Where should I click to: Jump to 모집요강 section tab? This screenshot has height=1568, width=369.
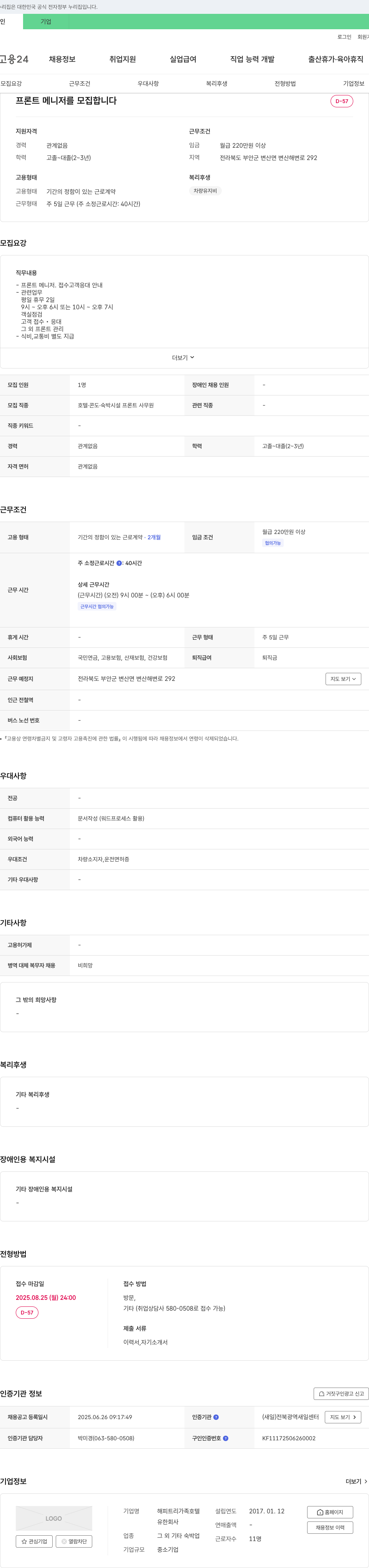[11, 83]
